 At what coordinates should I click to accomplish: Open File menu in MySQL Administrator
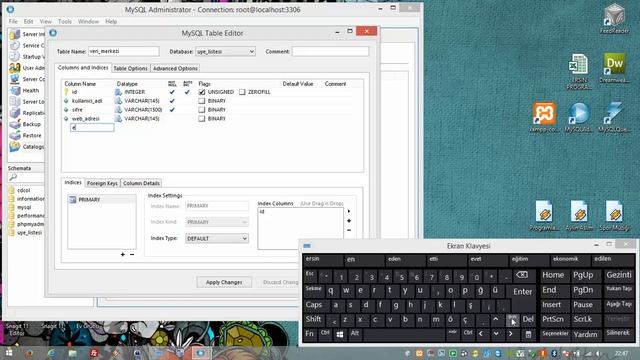[13, 21]
